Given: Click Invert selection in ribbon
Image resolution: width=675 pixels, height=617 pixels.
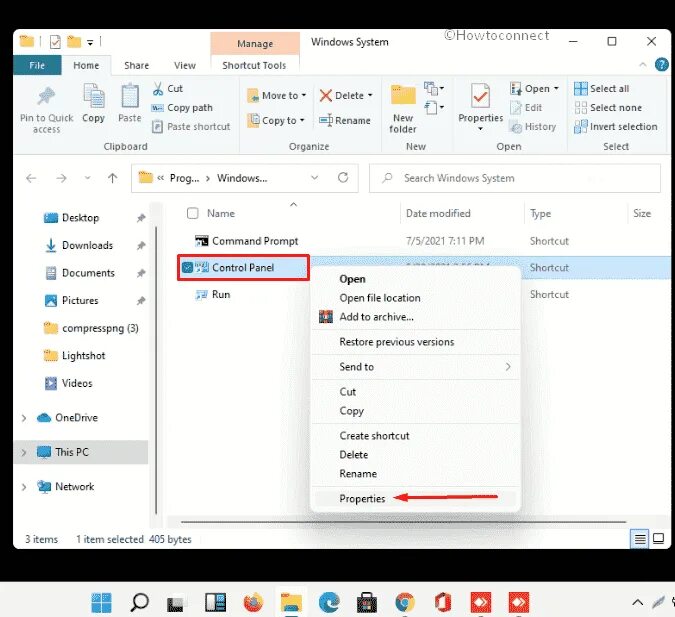Looking at the screenshot, I should [x=616, y=127].
